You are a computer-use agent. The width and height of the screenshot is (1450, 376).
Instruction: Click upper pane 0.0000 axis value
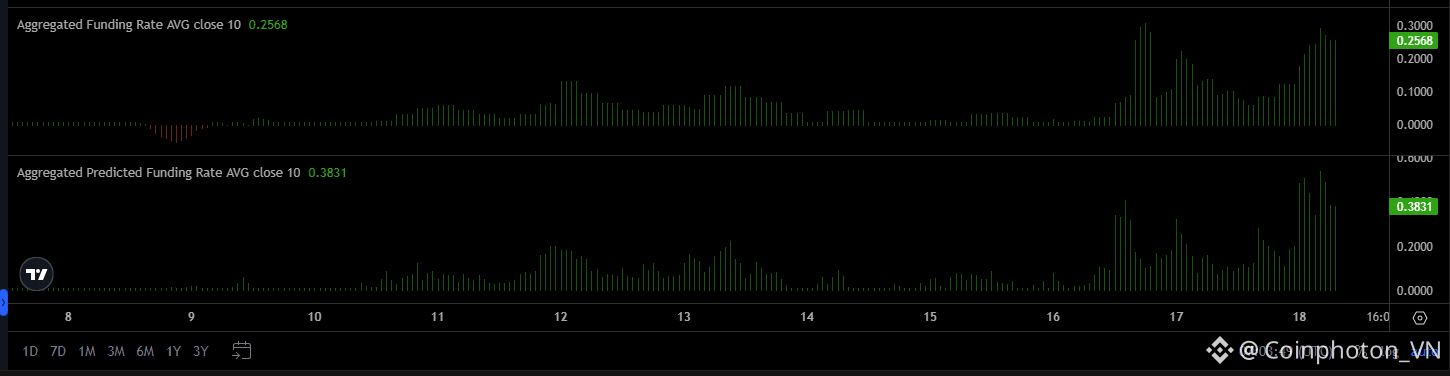click(x=1415, y=125)
